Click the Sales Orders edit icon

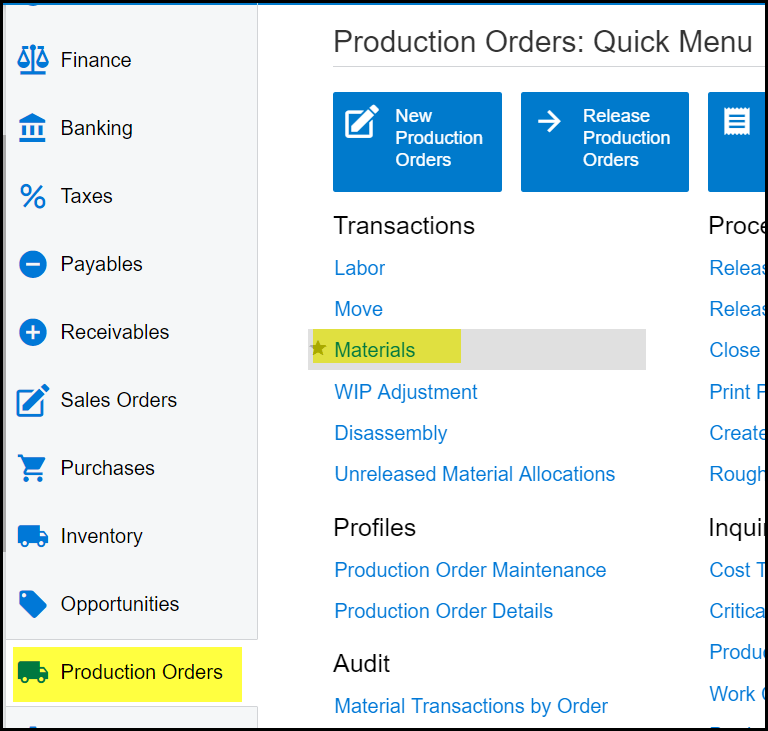33,400
